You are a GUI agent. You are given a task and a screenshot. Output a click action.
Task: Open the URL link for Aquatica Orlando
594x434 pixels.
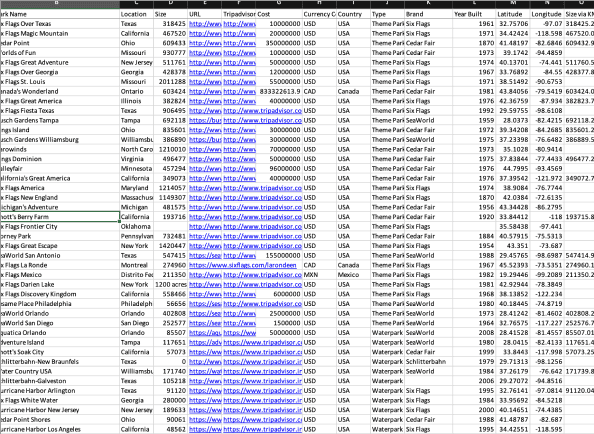tap(205, 333)
